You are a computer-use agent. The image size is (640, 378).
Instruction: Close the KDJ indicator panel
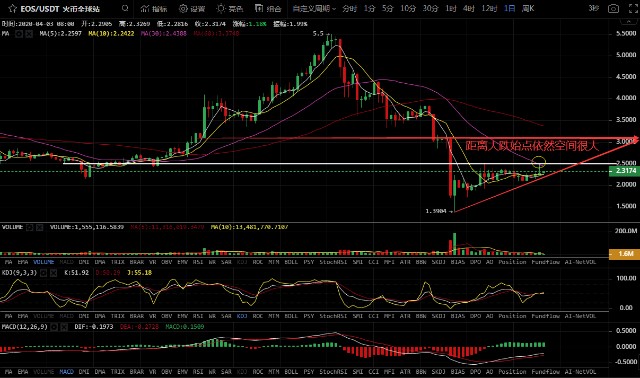[x=53, y=273]
